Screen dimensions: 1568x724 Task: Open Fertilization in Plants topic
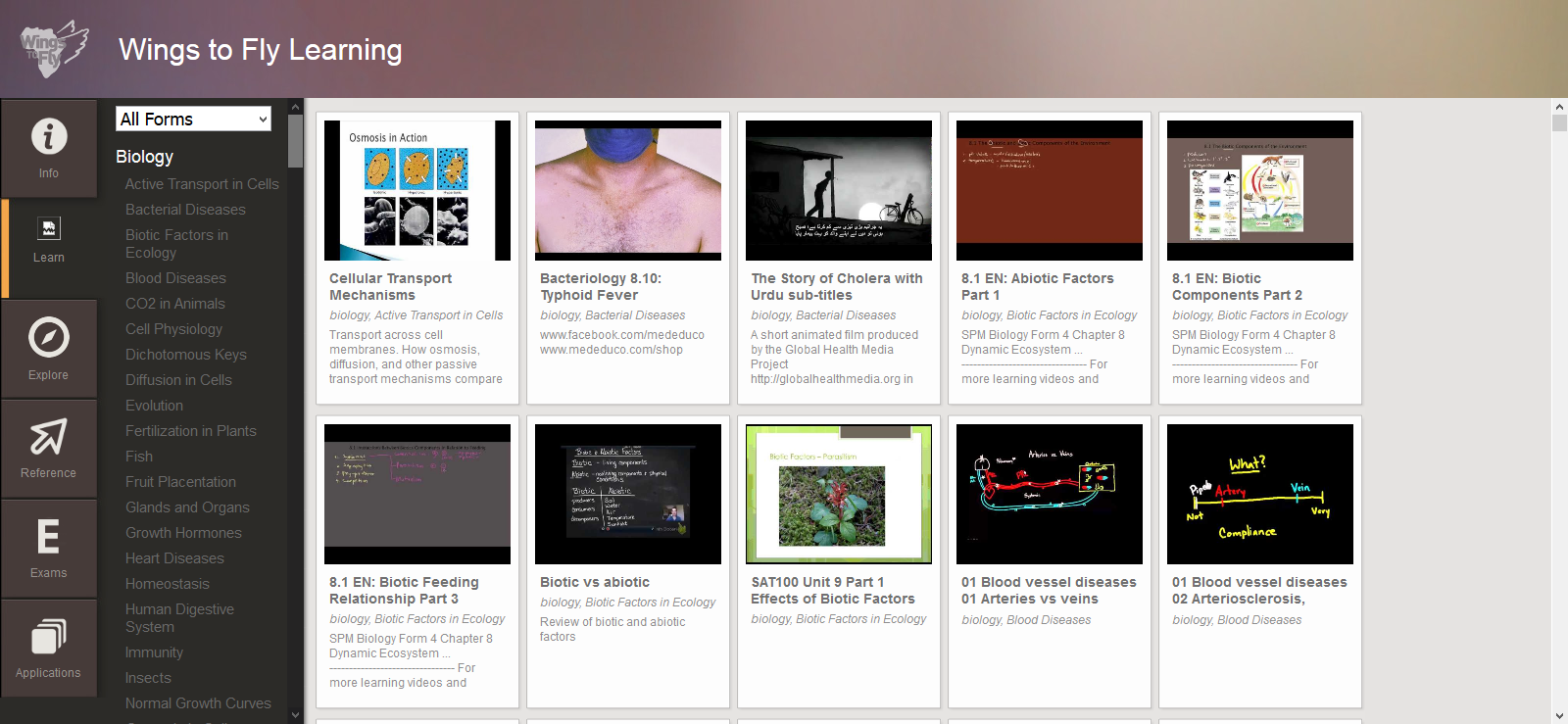coord(191,431)
